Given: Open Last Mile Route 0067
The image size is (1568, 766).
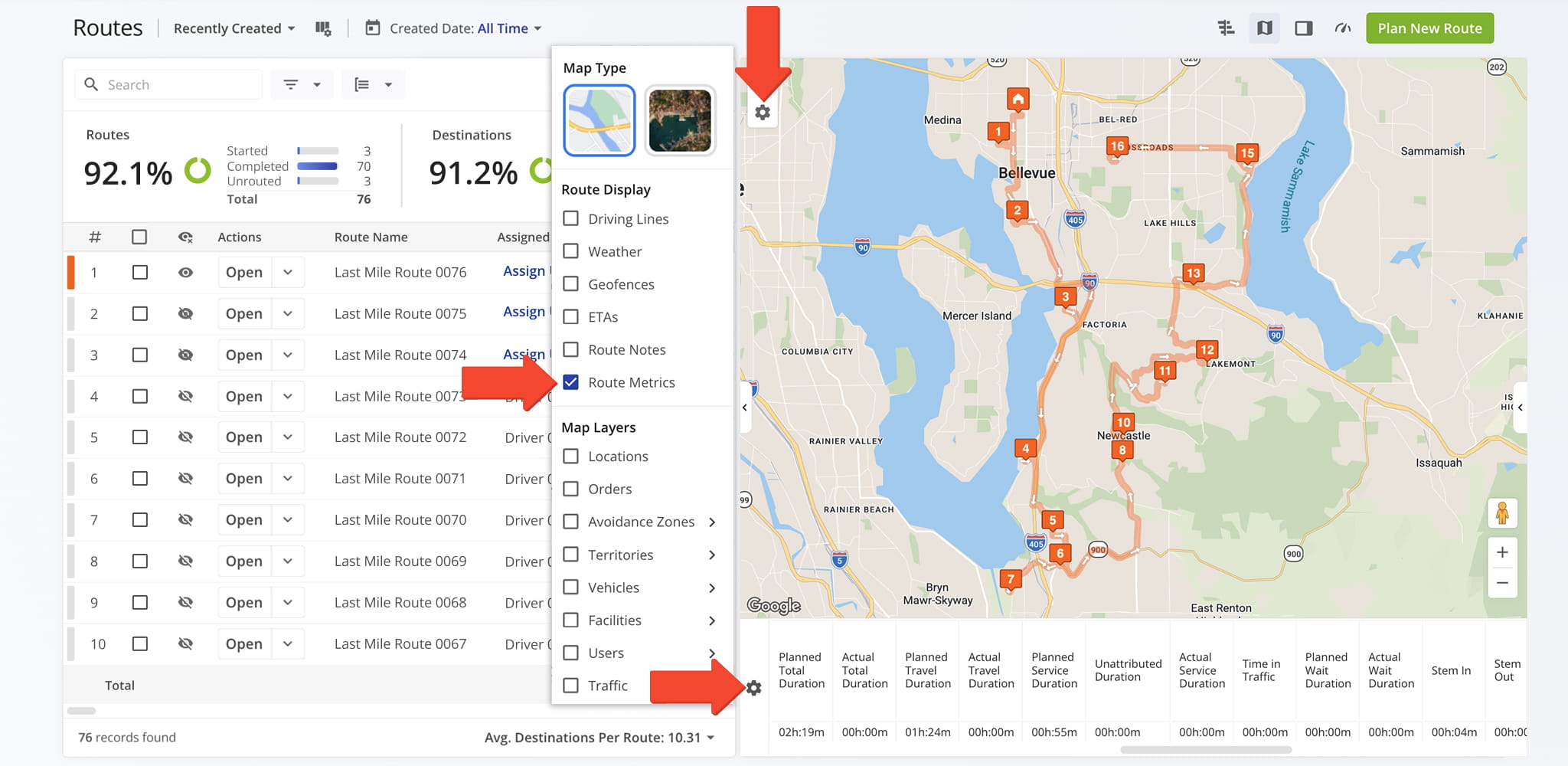Looking at the screenshot, I should point(244,644).
